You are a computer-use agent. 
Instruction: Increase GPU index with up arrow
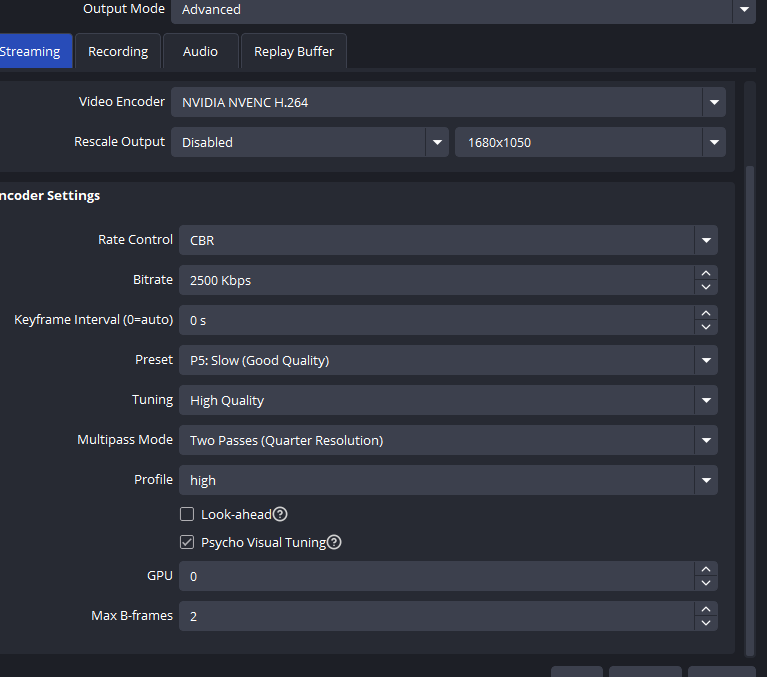click(x=706, y=569)
